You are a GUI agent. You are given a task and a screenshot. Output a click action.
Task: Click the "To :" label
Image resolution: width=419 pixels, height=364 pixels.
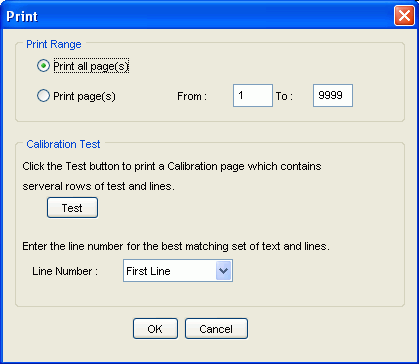[284, 96]
